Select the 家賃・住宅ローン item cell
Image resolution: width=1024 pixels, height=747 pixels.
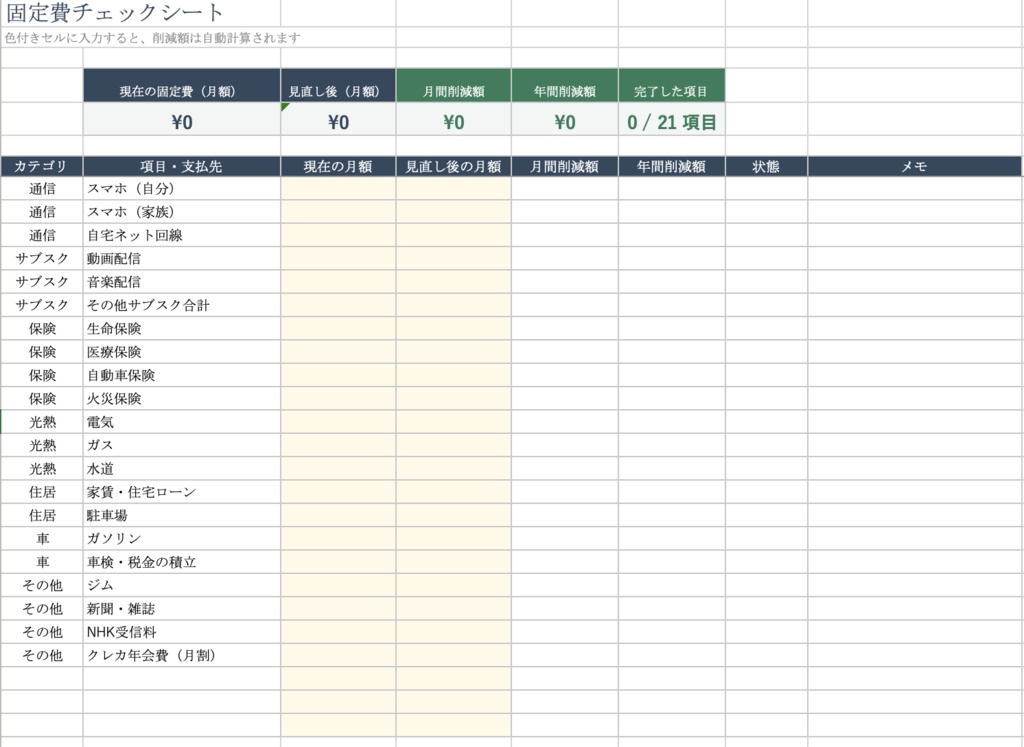coord(182,492)
